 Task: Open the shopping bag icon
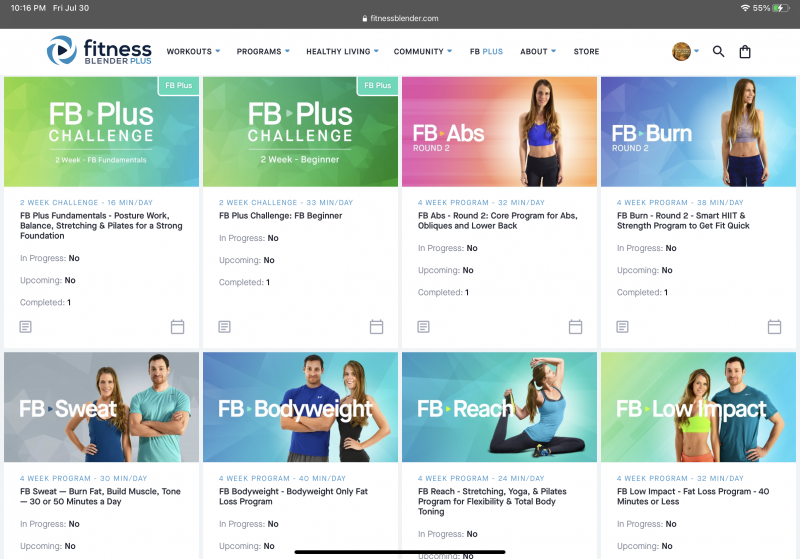[745, 52]
